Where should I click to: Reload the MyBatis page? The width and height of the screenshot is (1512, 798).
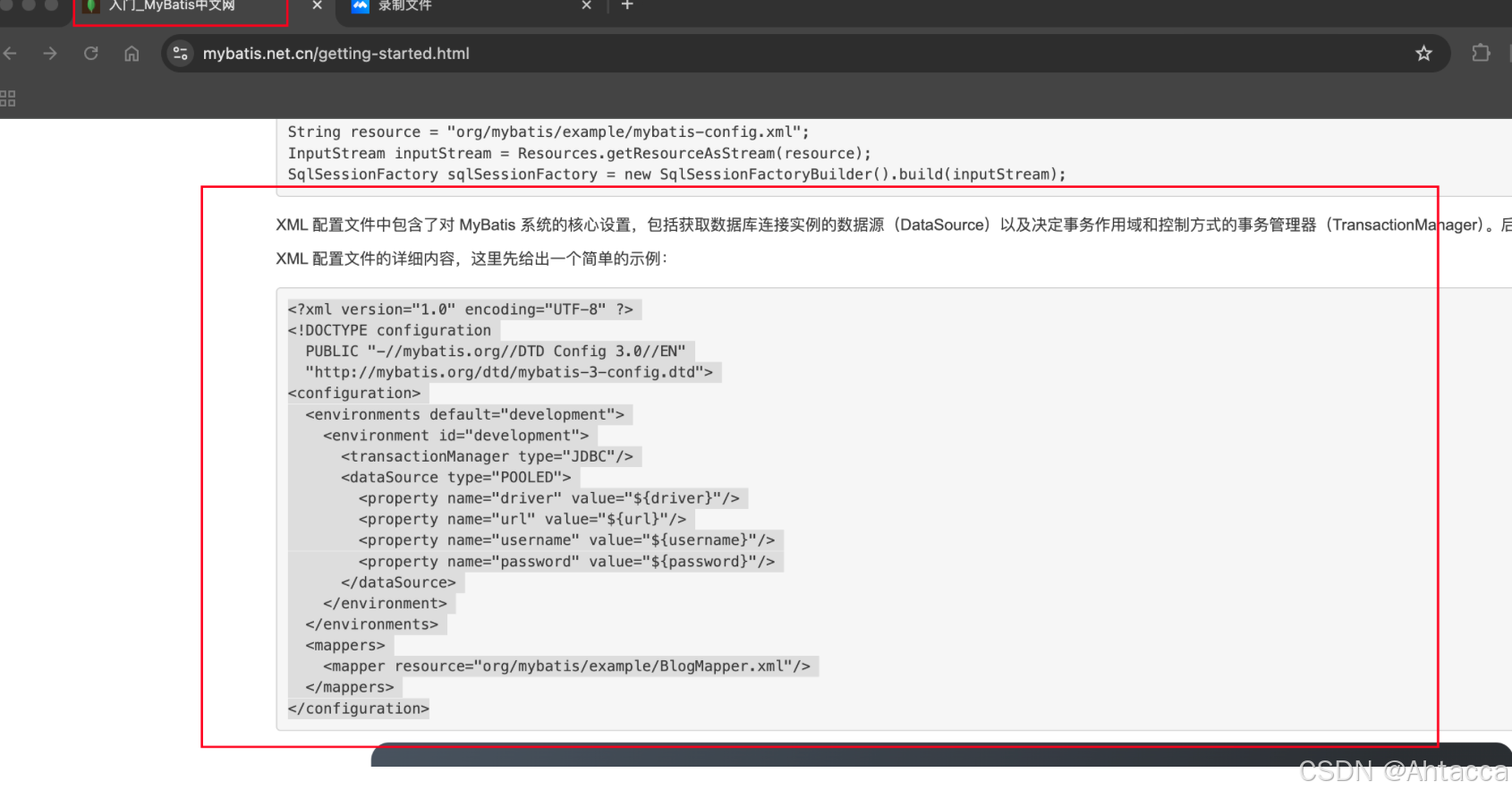tap(91, 54)
